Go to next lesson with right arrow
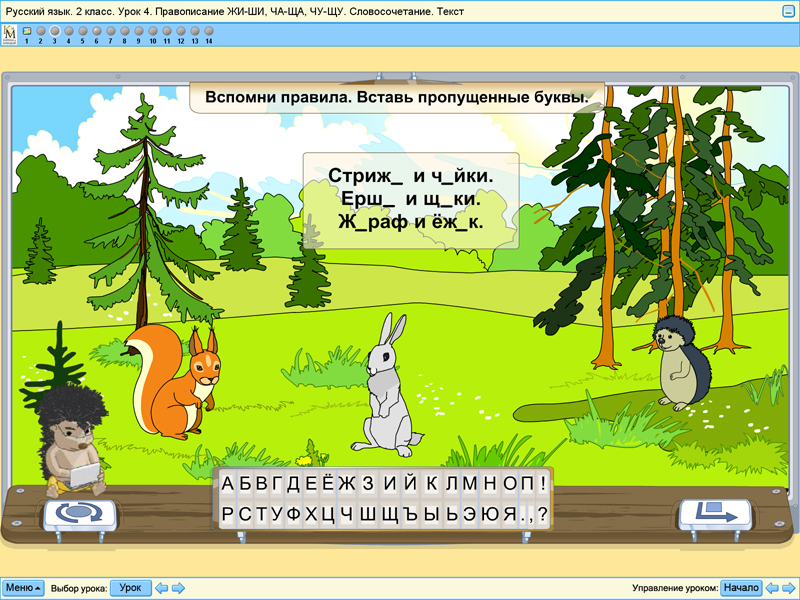This screenshot has height=600, width=800. click(178, 588)
